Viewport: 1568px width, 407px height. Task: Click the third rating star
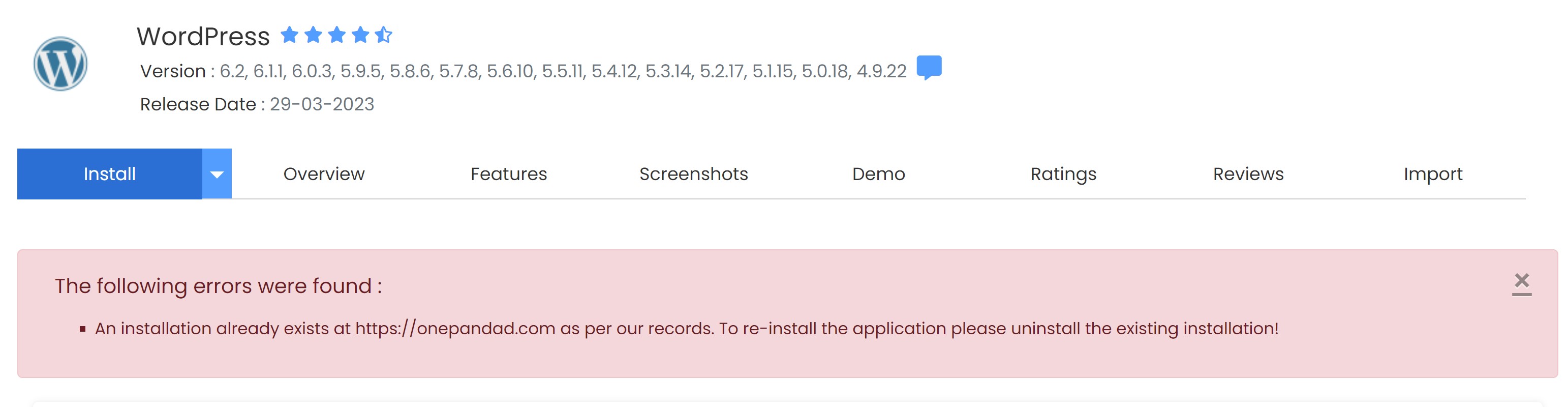(x=336, y=35)
